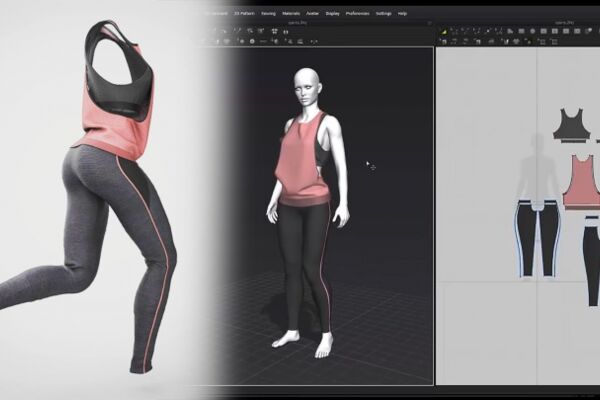Click the pink tank top on the 3D avatar
600x400 pixels.
pos(302,161)
